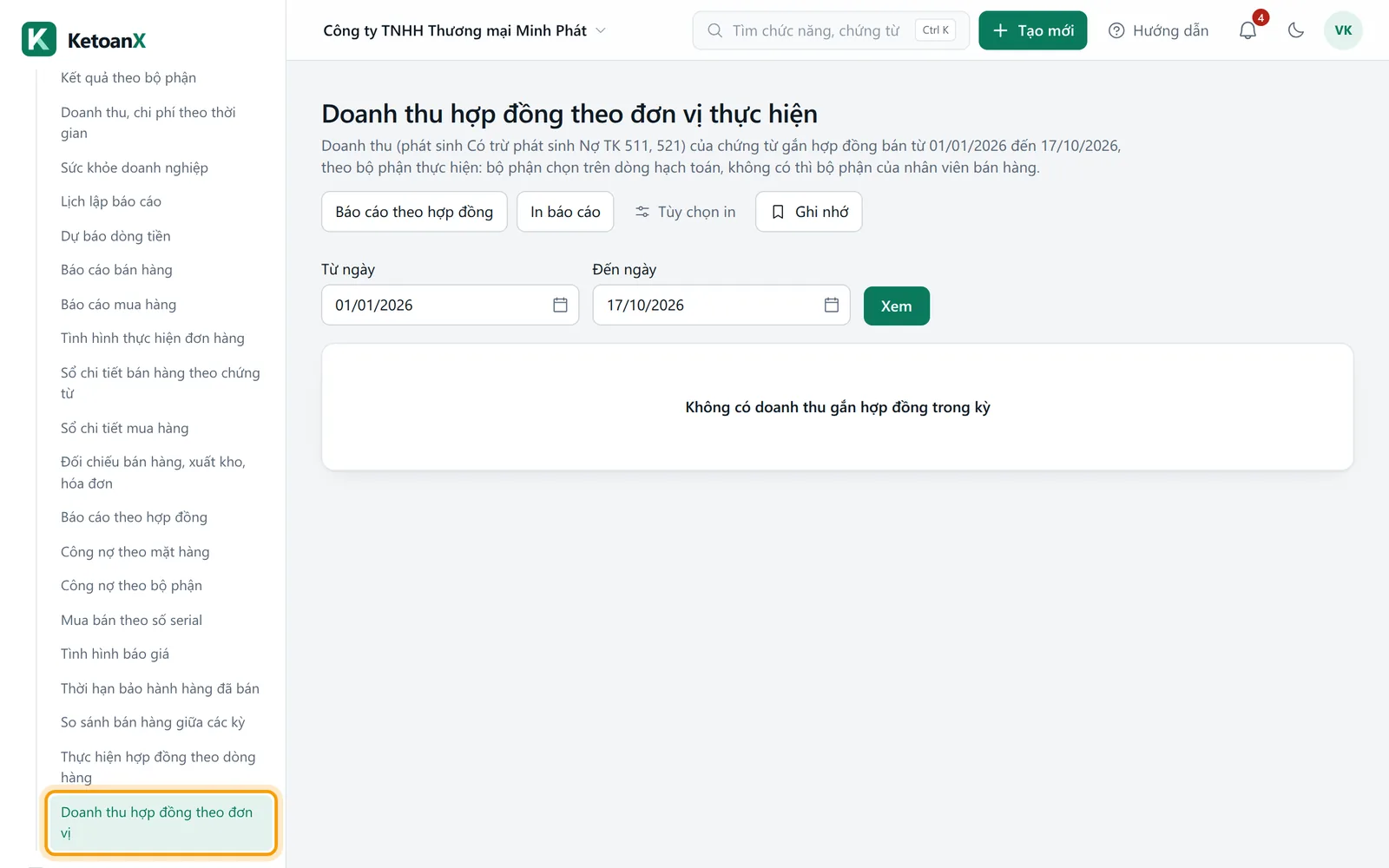Click the calendar icon in Đến ngày
The height and width of the screenshot is (868, 1389).
[x=832, y=305]
